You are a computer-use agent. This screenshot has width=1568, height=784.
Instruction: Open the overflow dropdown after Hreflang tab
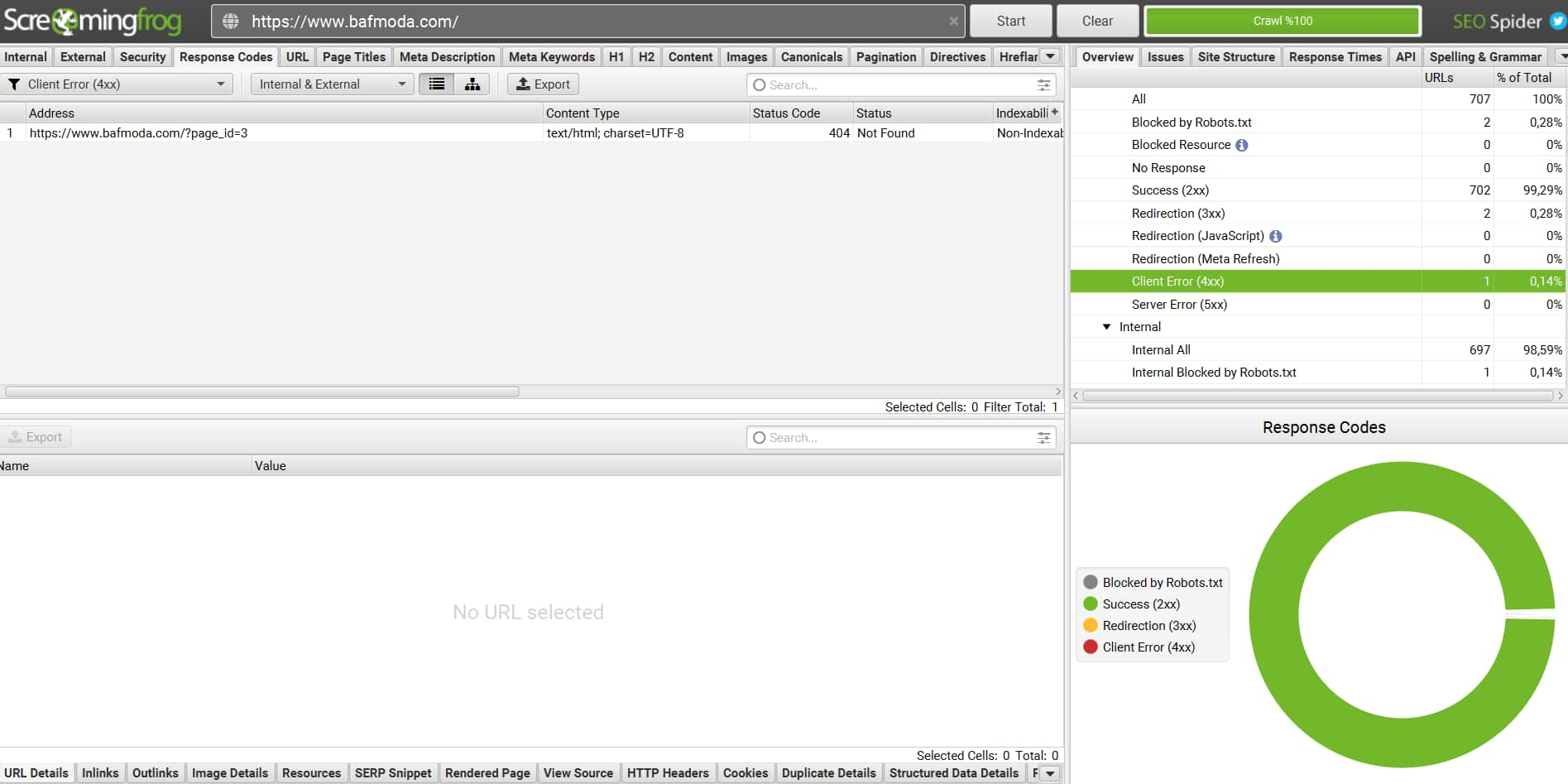coord(1051,56)
